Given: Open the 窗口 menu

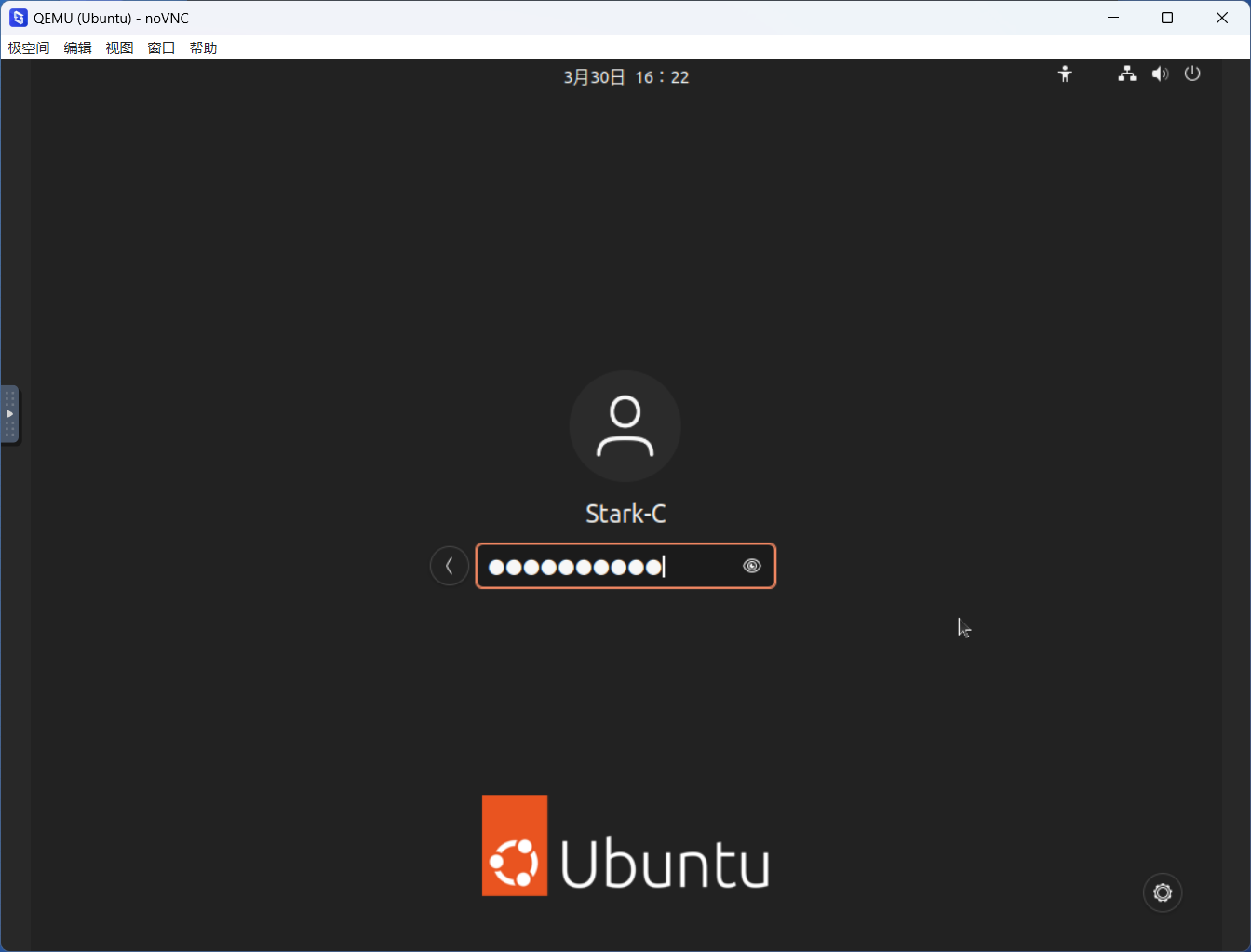Looking at the screenshot, I should pos(161,47).
